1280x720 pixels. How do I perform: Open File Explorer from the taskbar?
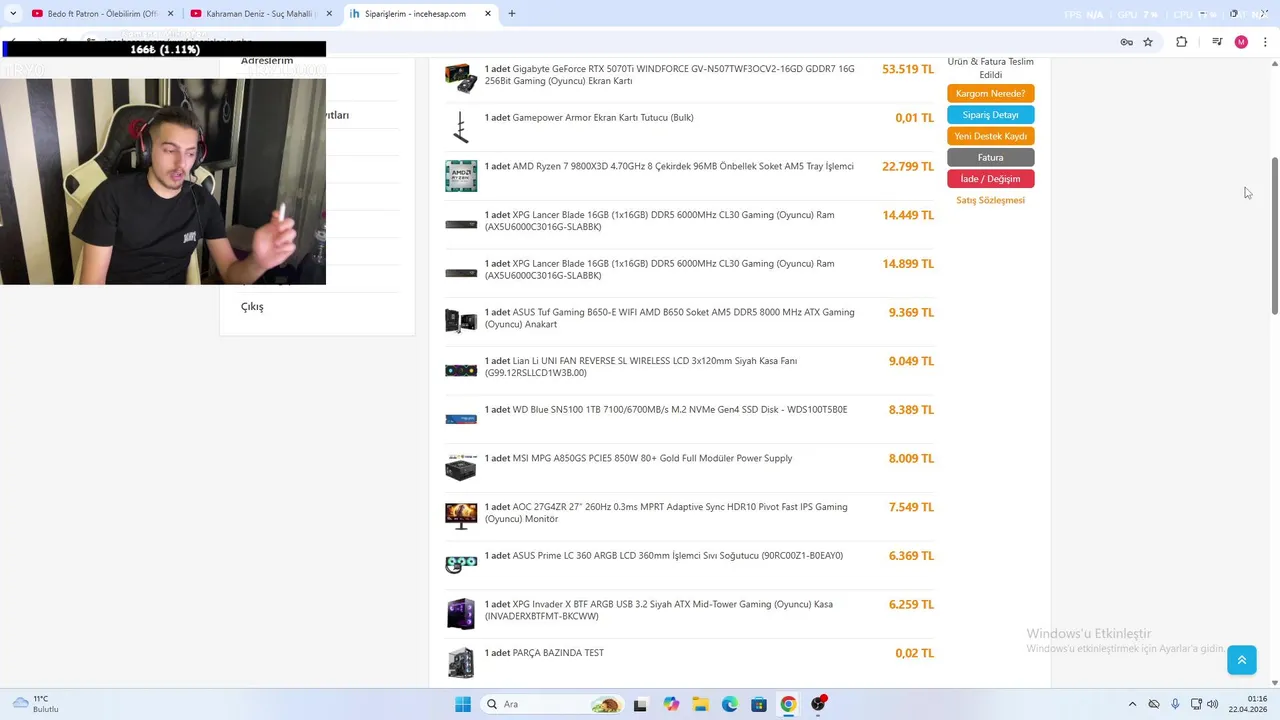coord(700,704)
